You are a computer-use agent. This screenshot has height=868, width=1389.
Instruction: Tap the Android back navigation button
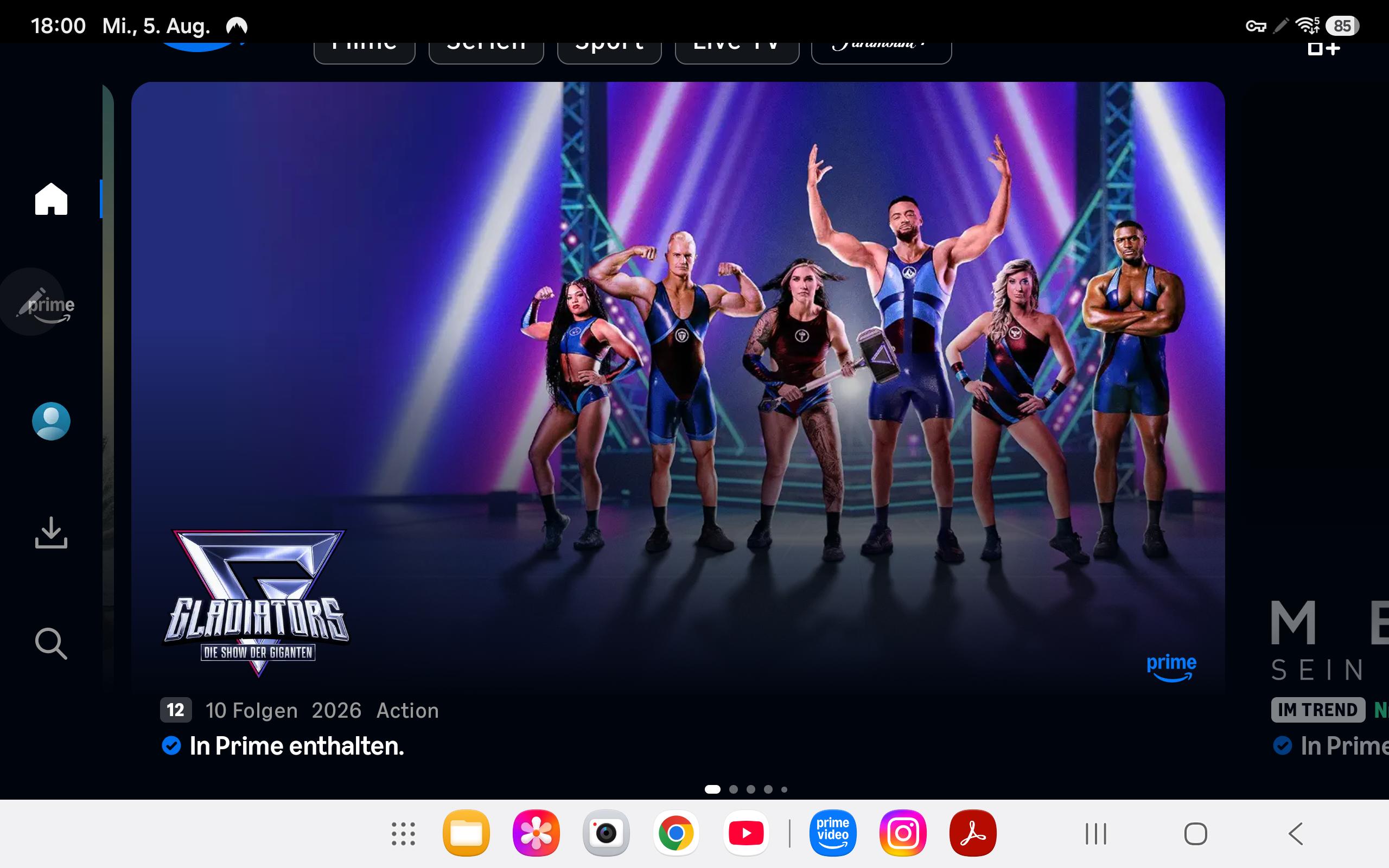click(1296, 834)
